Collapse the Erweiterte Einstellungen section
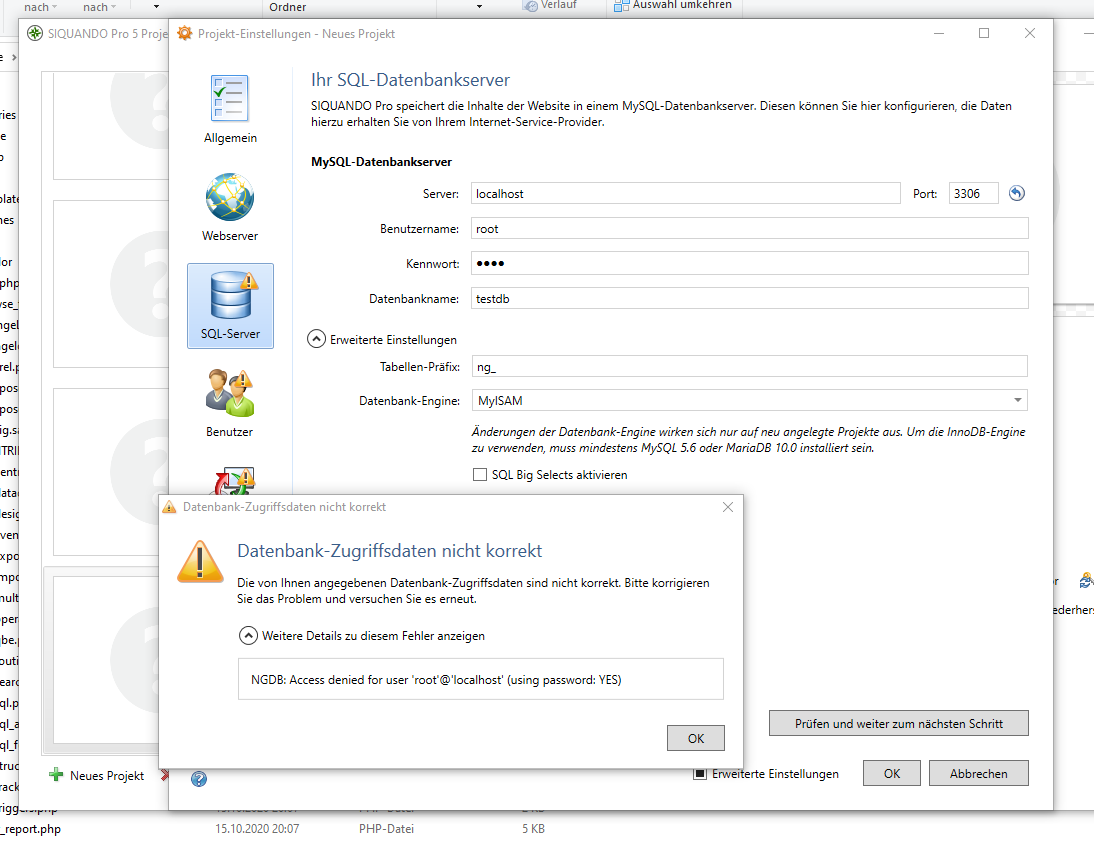This screenshot has width=1094, height=842. pyautogui.click(x=317, y=339)
